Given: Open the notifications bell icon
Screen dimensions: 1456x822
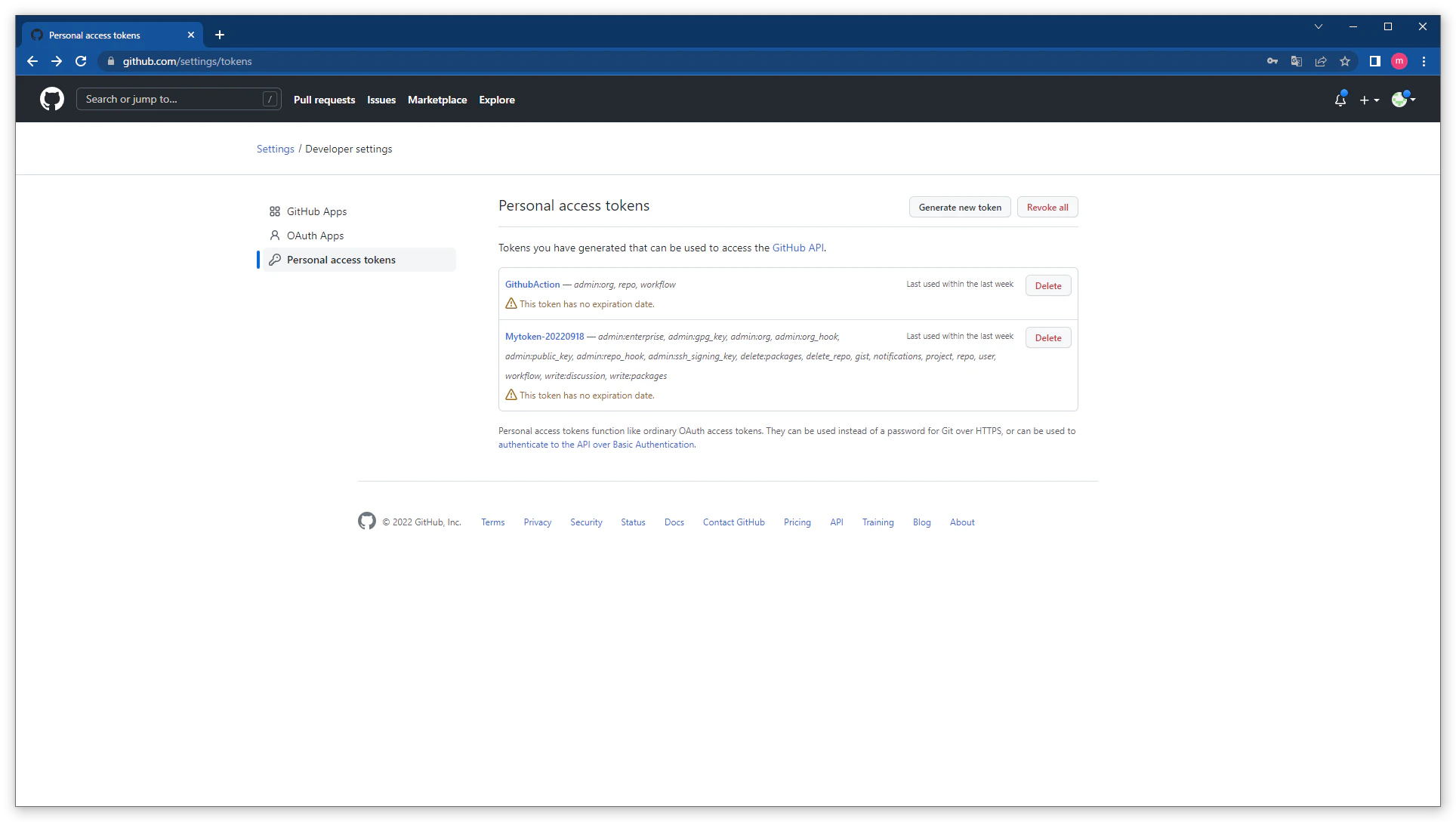Looking at the screenshot, I should point(1340,100).
